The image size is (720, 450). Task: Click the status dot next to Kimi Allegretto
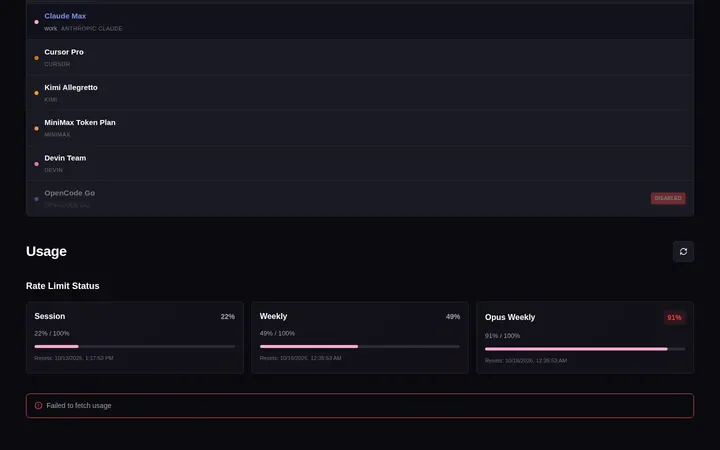pos(36,93)
